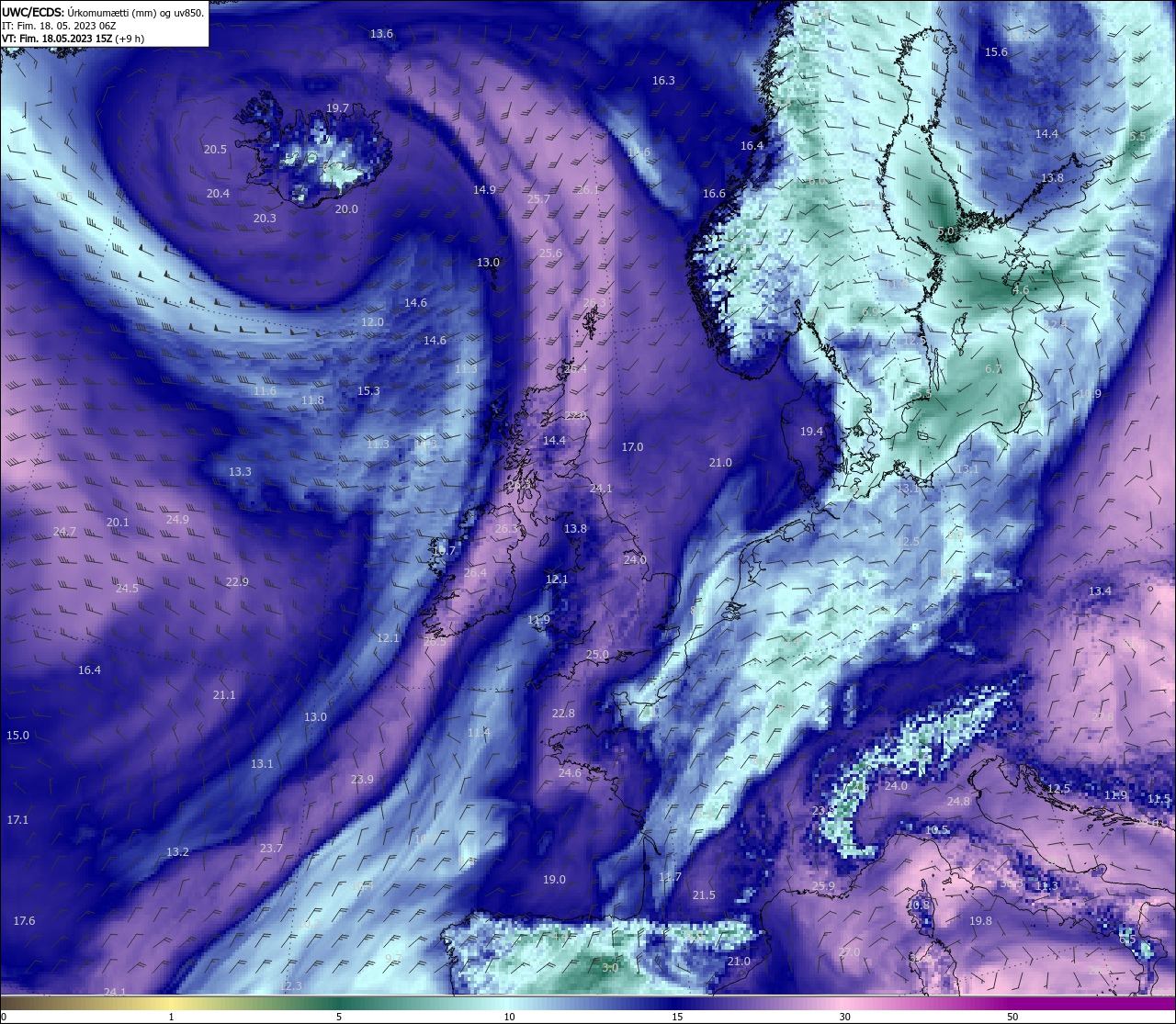Click the 22.9 value label

[x=237, y=582]
